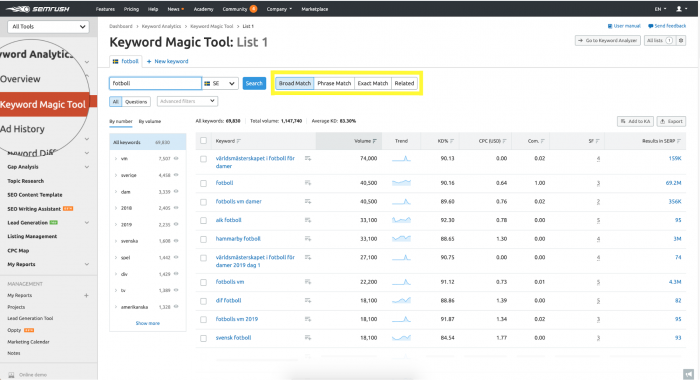Screen dimensions: 700x380
Task: Expand the vm keyword group
Action: point(116,159)
